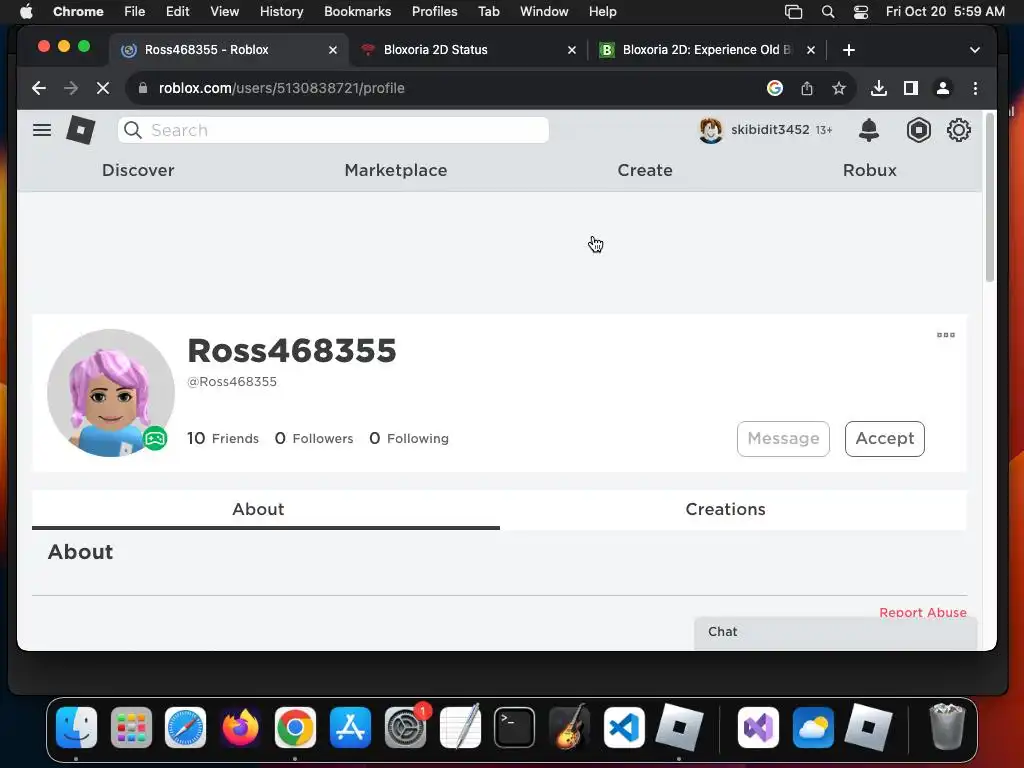Open macOS Control Center

point(861,12)
